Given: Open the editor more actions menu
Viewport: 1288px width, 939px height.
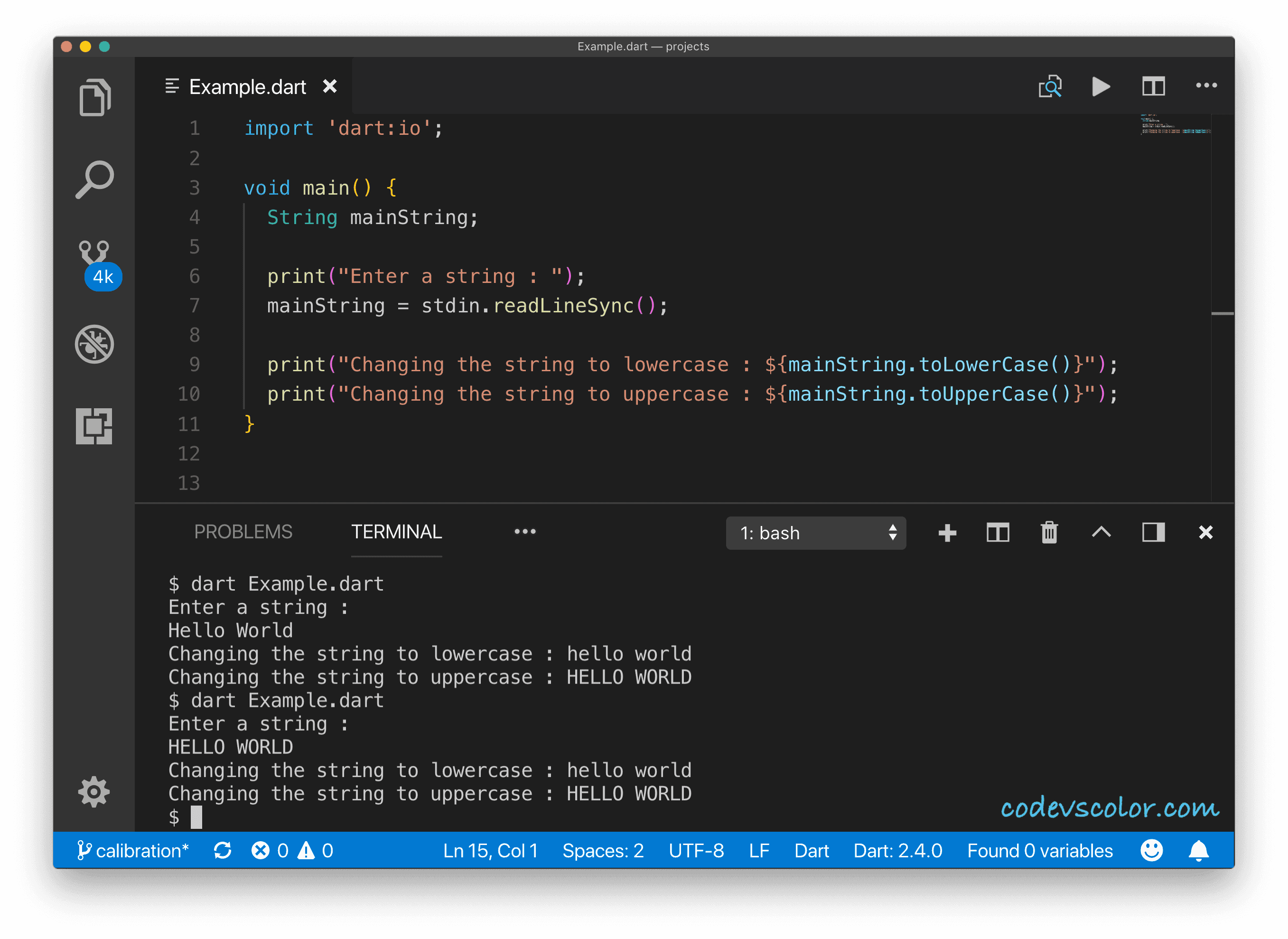Looking at the screenshot, I should [x=1206, y=85].
